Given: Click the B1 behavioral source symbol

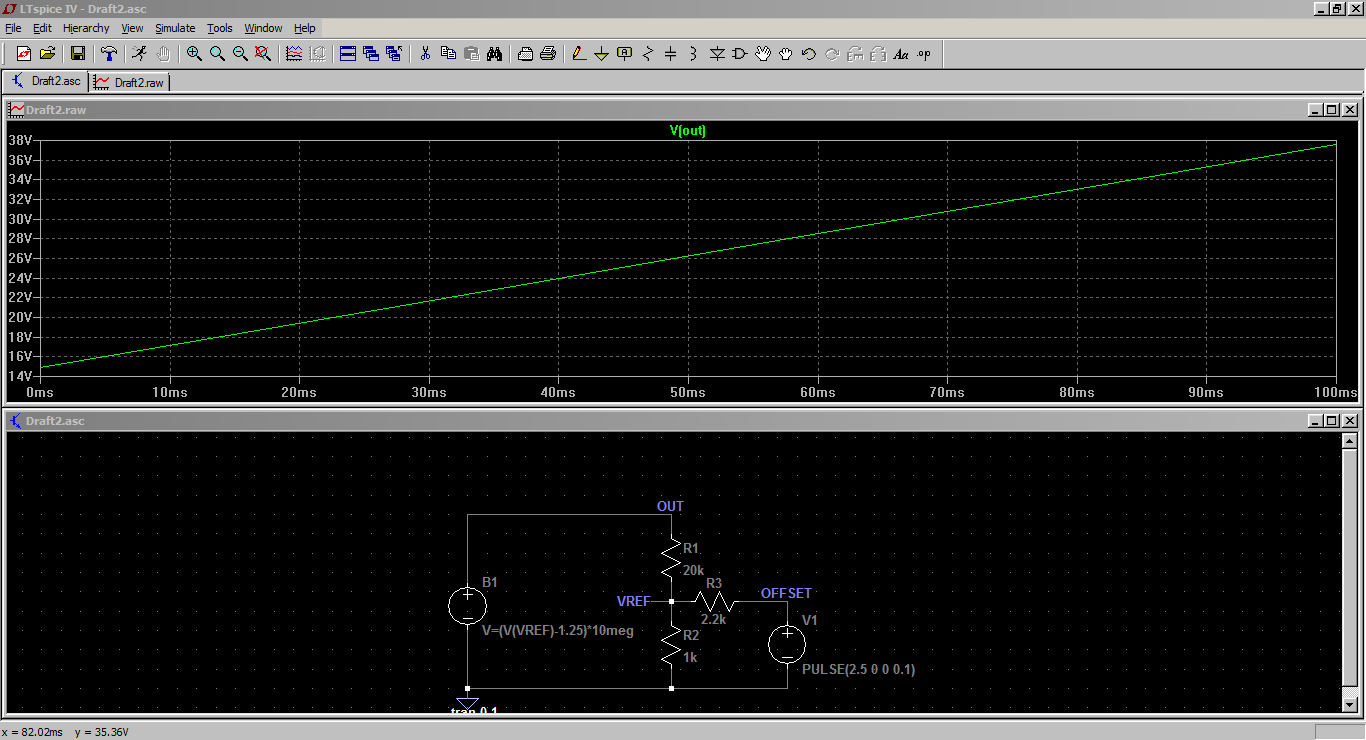Looking at the screenshot, I should pyautogui.click(x=467, y=605).
